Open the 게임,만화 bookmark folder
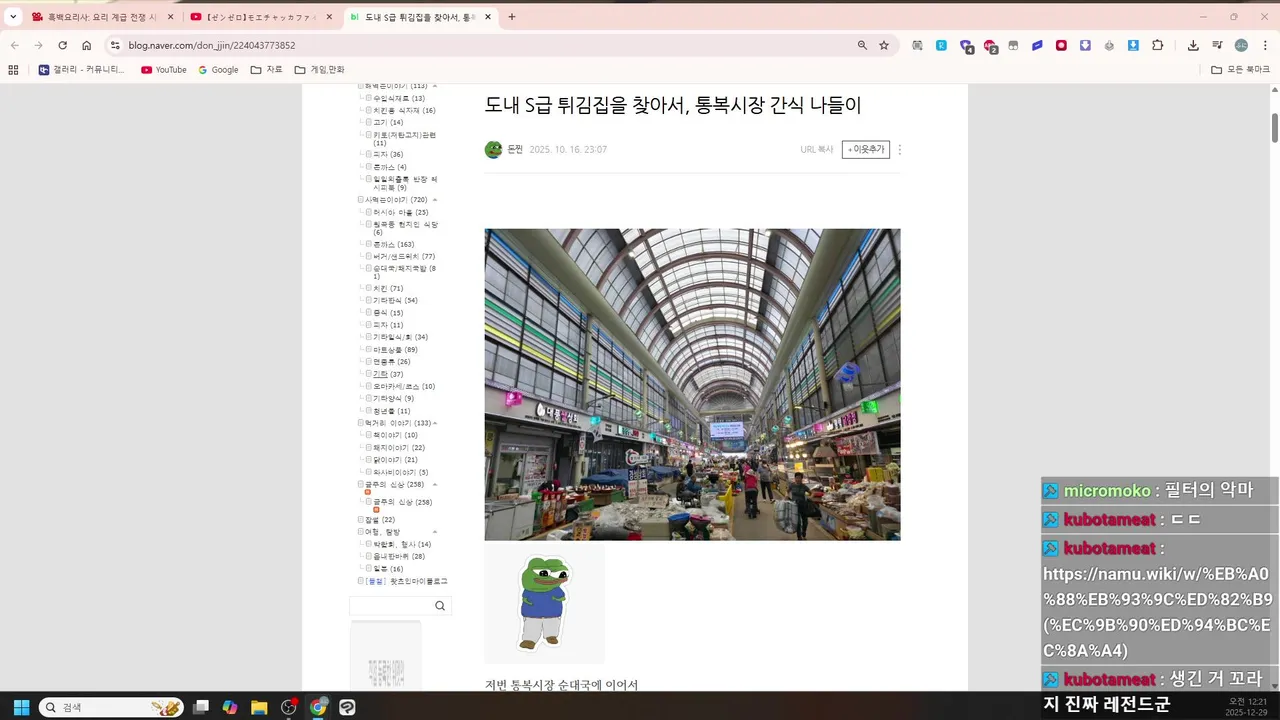This screenshot has width=1280, height=720. tap(320, 70)
